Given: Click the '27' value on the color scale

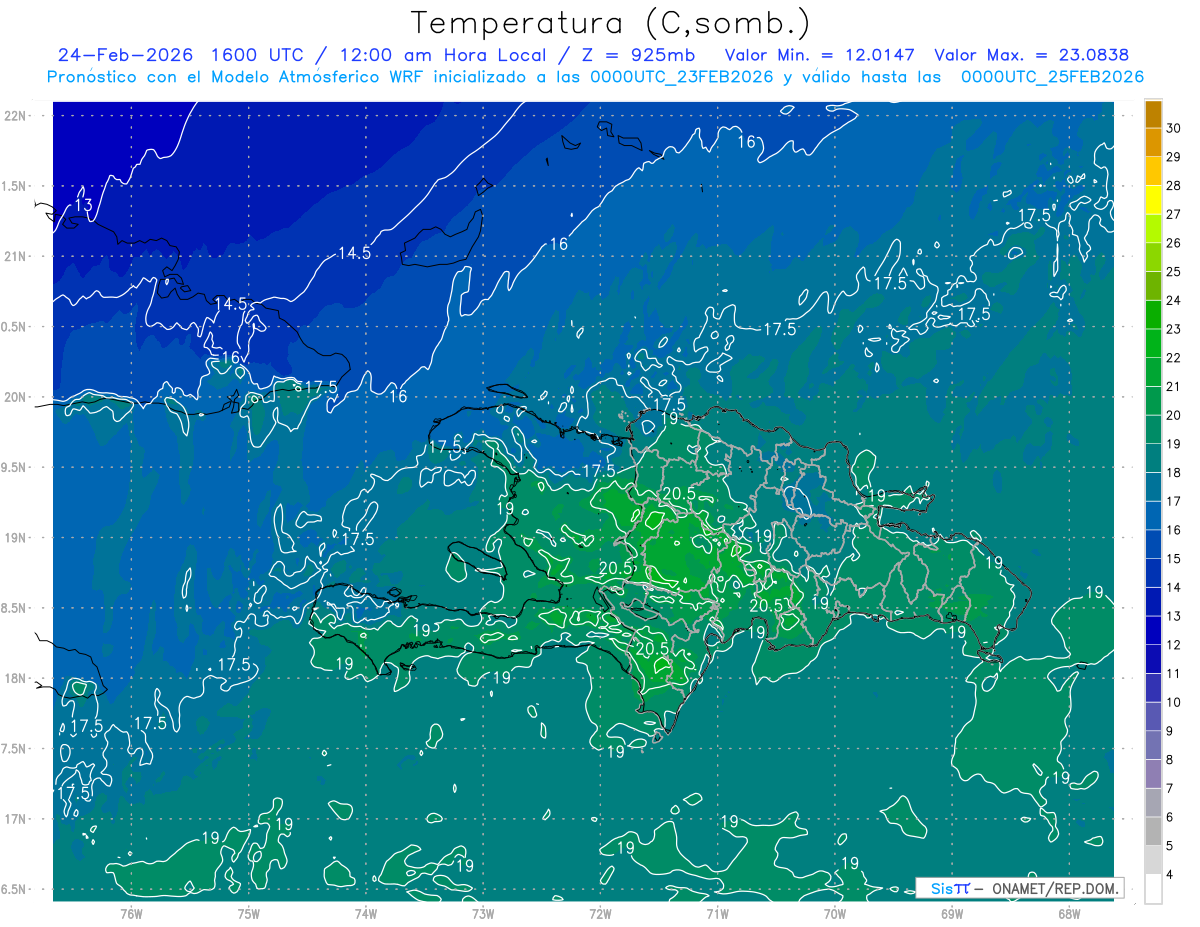Looking at the screenshot, I should pyautogui.click(x=1174, y=214).
